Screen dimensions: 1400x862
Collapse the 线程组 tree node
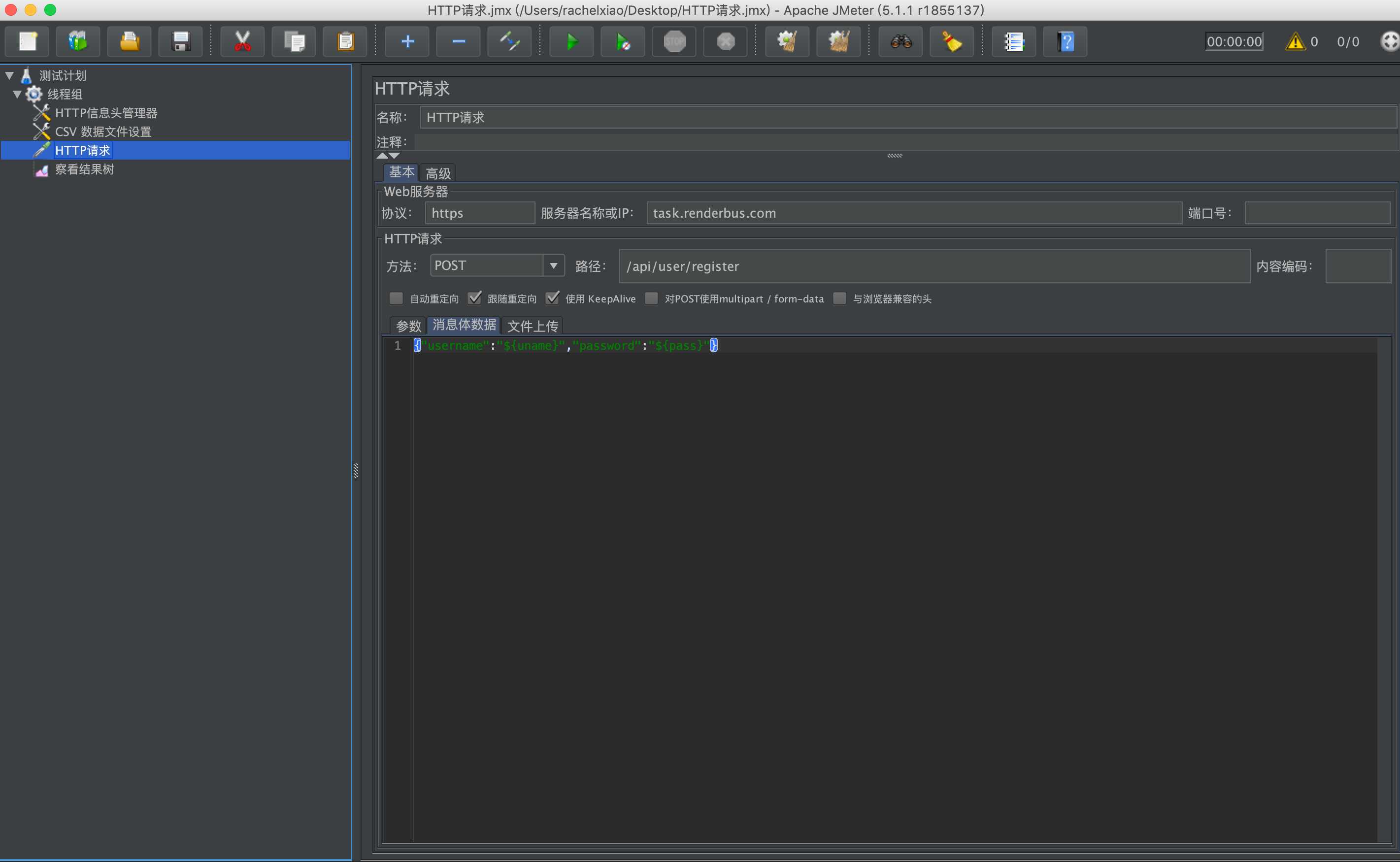pos(17,94)
